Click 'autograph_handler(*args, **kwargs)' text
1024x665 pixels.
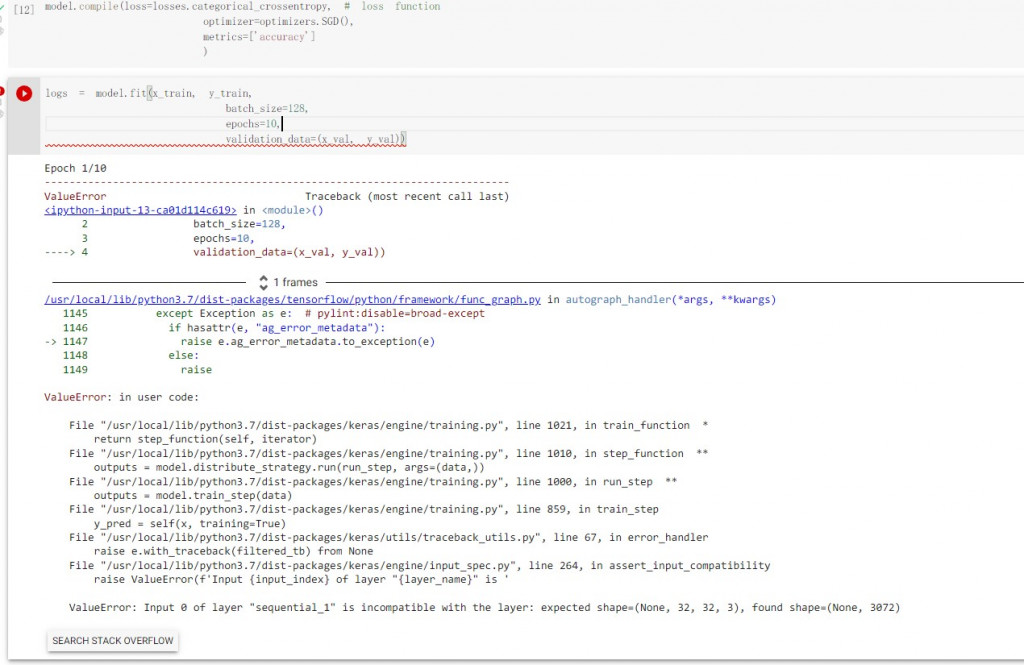coord(671,299)
